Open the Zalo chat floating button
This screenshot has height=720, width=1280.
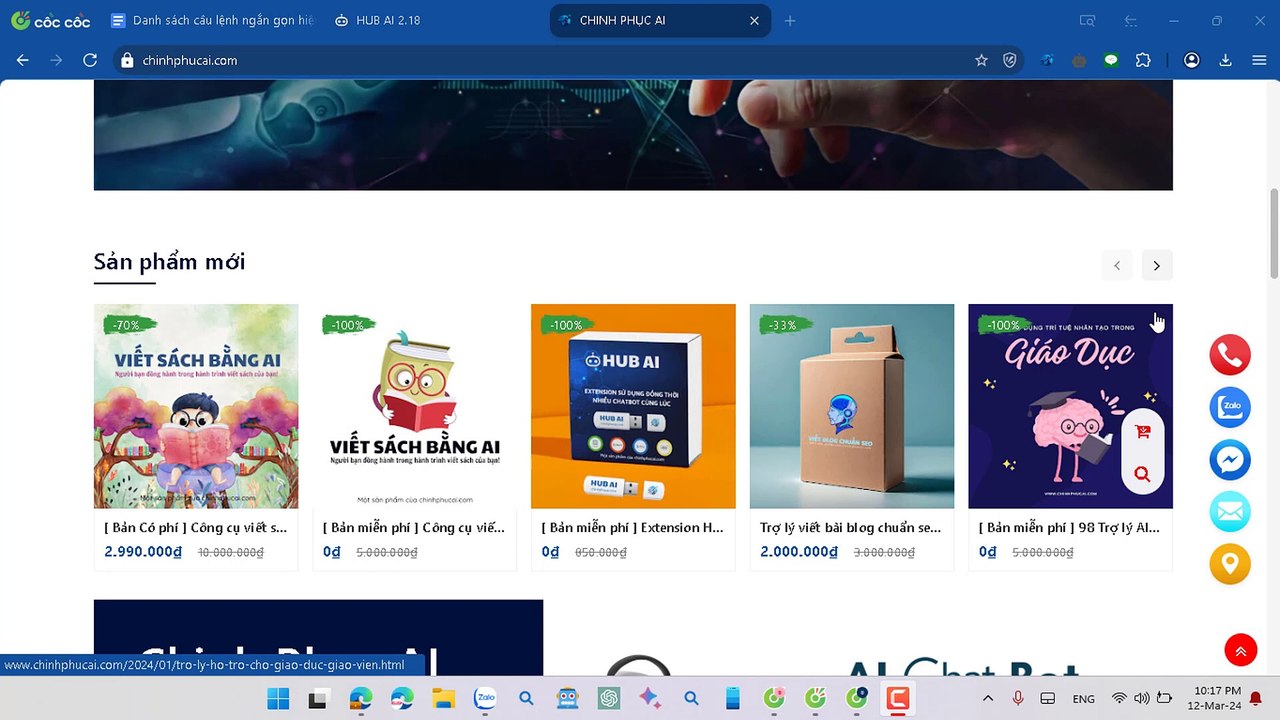1230,408
